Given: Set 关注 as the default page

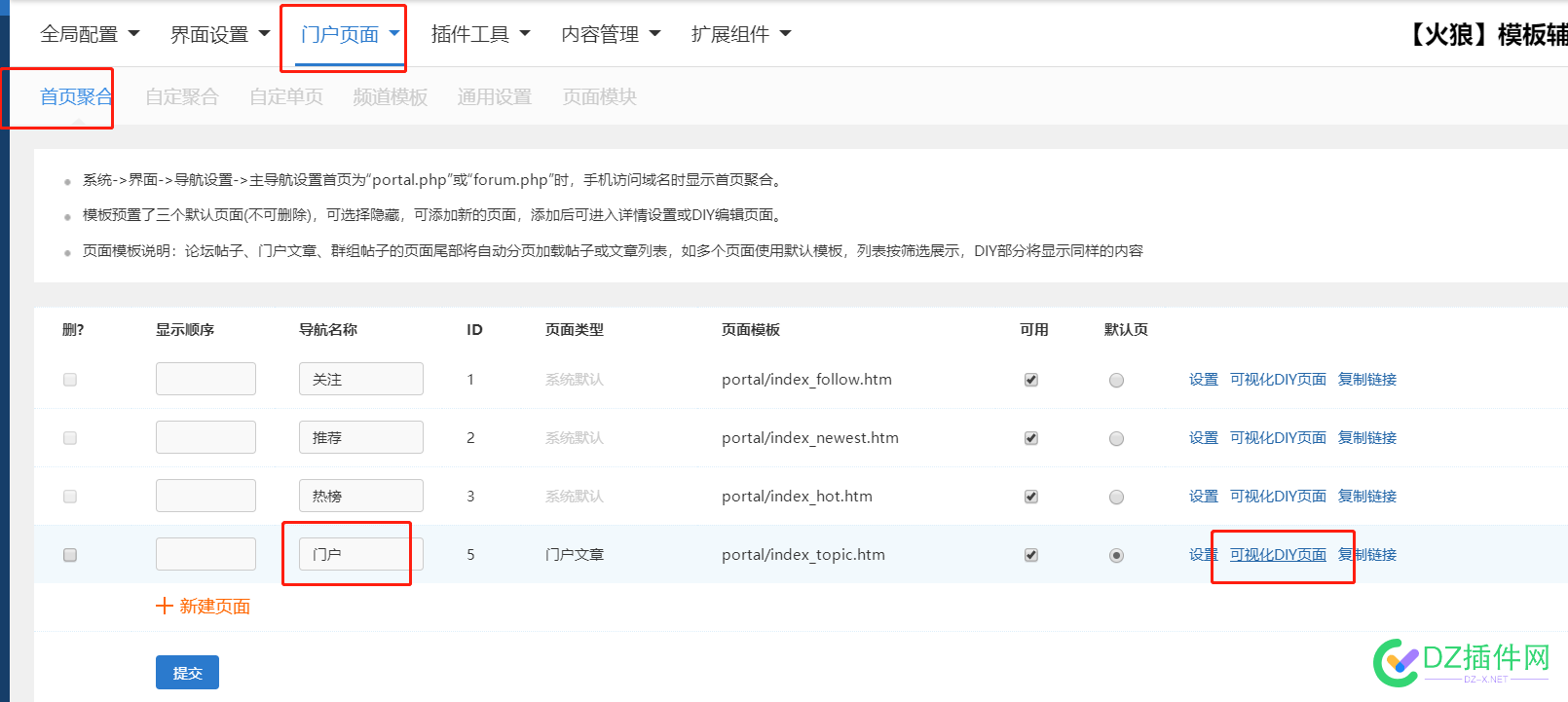Looking at the screenshot, I should [x=1116, y=381].
